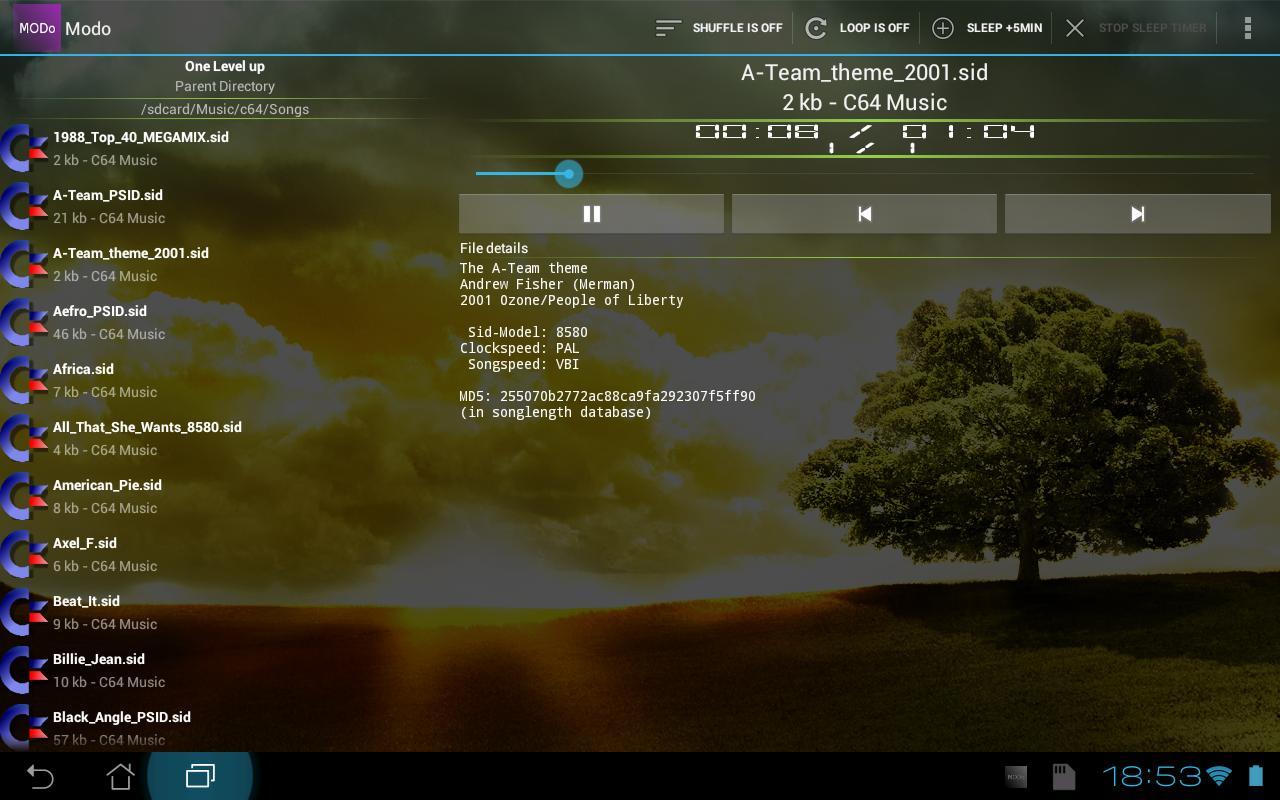Select the Axel_F.sid track
The height and width of the screenshot is (800, 1280).
(x=225, y=554)
